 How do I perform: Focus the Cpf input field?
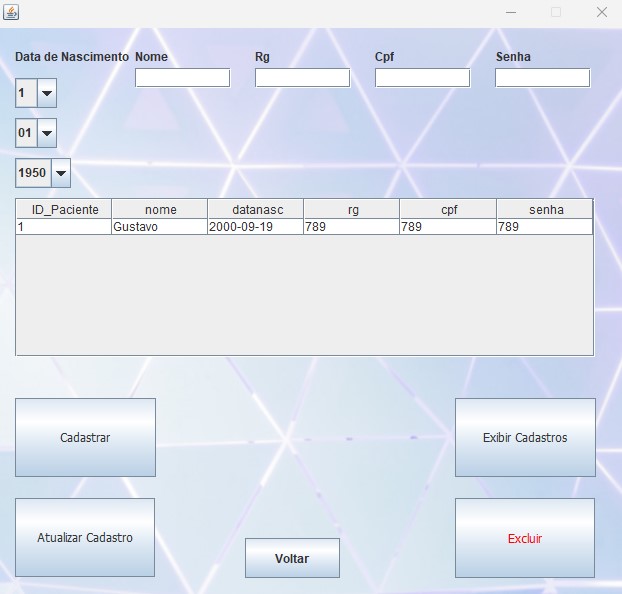(422, 78)
